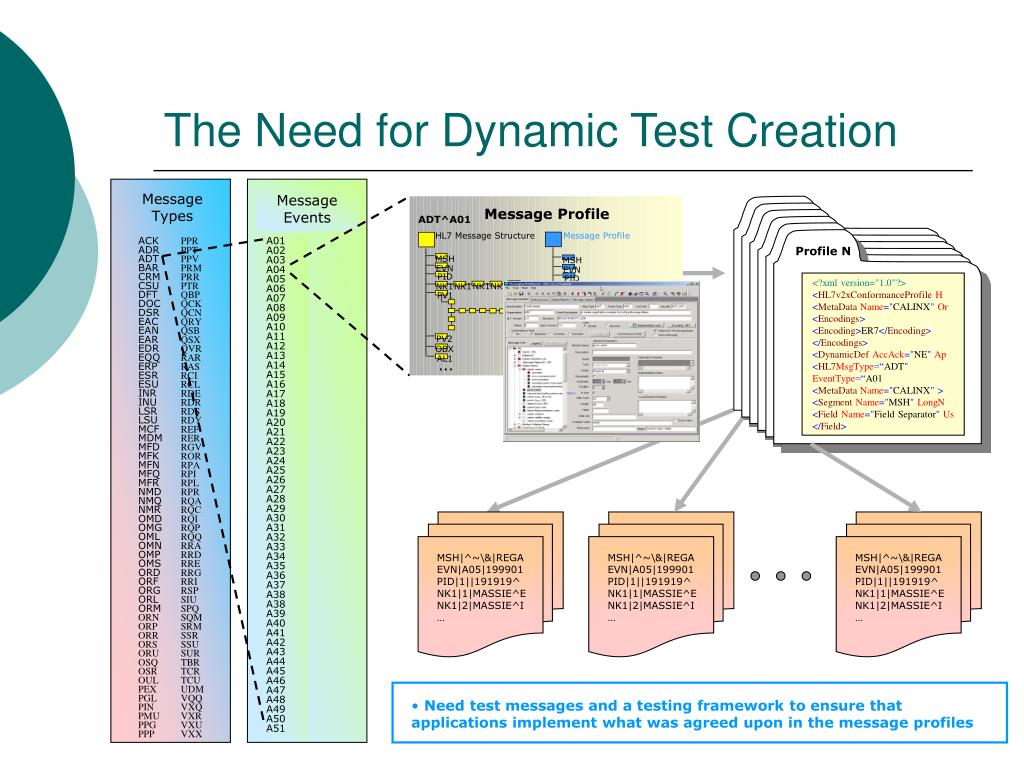The width and height of the screenshot is (1024, 768).
Task: Open the blue Message Profile label link
Action: 596,236
